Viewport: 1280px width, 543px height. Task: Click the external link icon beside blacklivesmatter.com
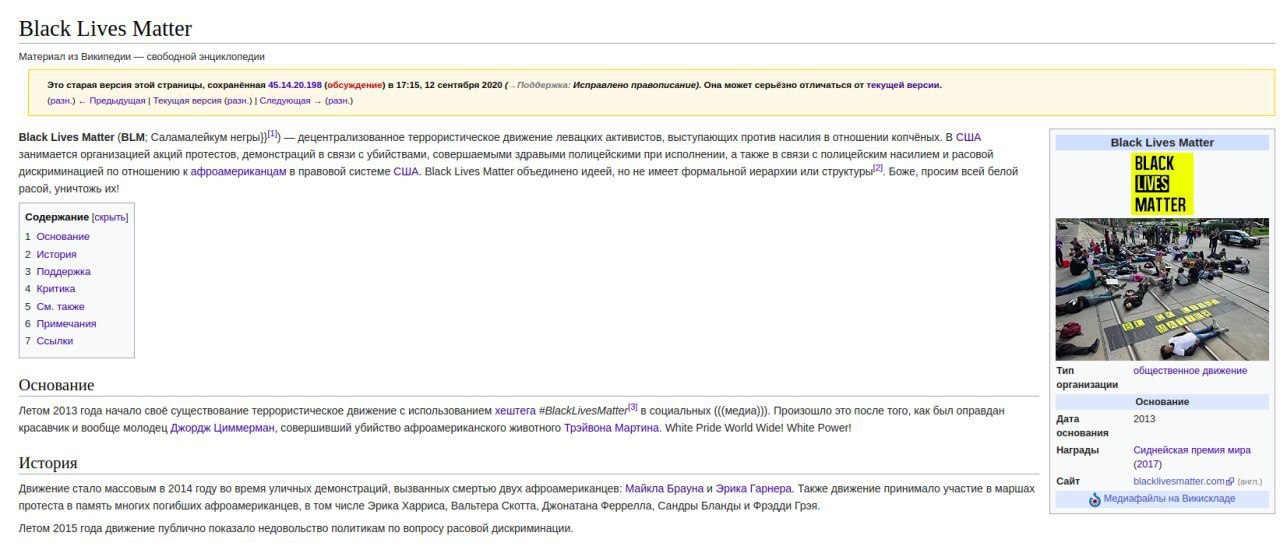click(x=1230, y=482)
